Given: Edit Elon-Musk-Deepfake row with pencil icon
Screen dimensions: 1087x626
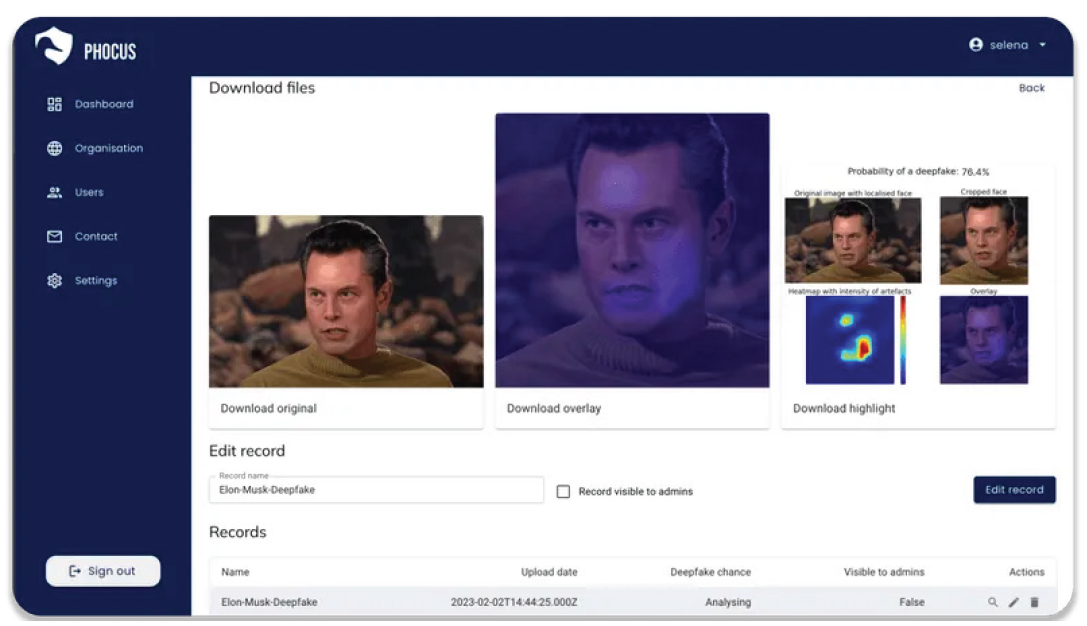Looking at the screenshot, I should 1014,602.
